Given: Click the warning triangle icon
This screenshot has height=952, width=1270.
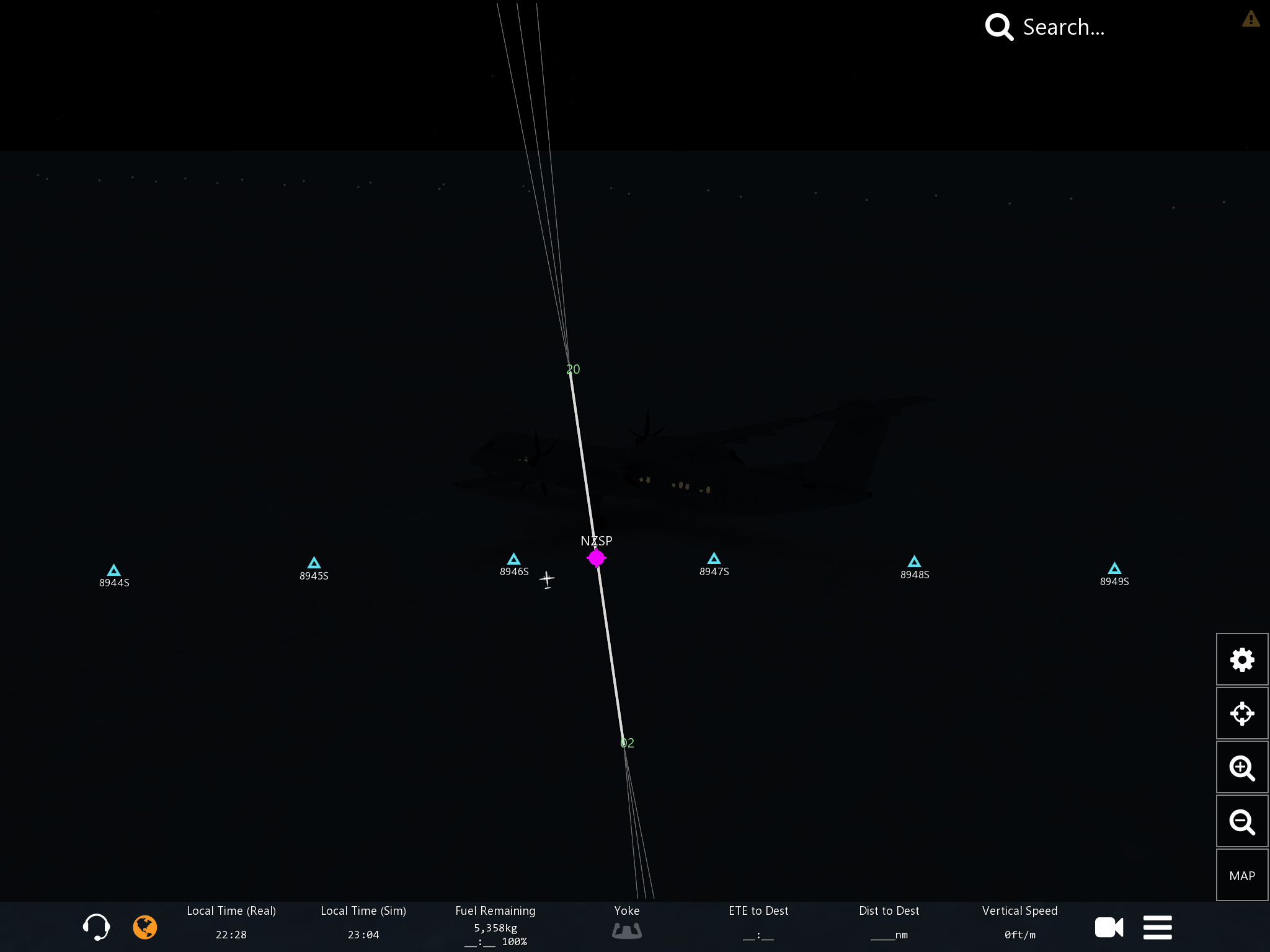Looking at the screenshot, I should pyautogui.click(x=1251, y=19).
